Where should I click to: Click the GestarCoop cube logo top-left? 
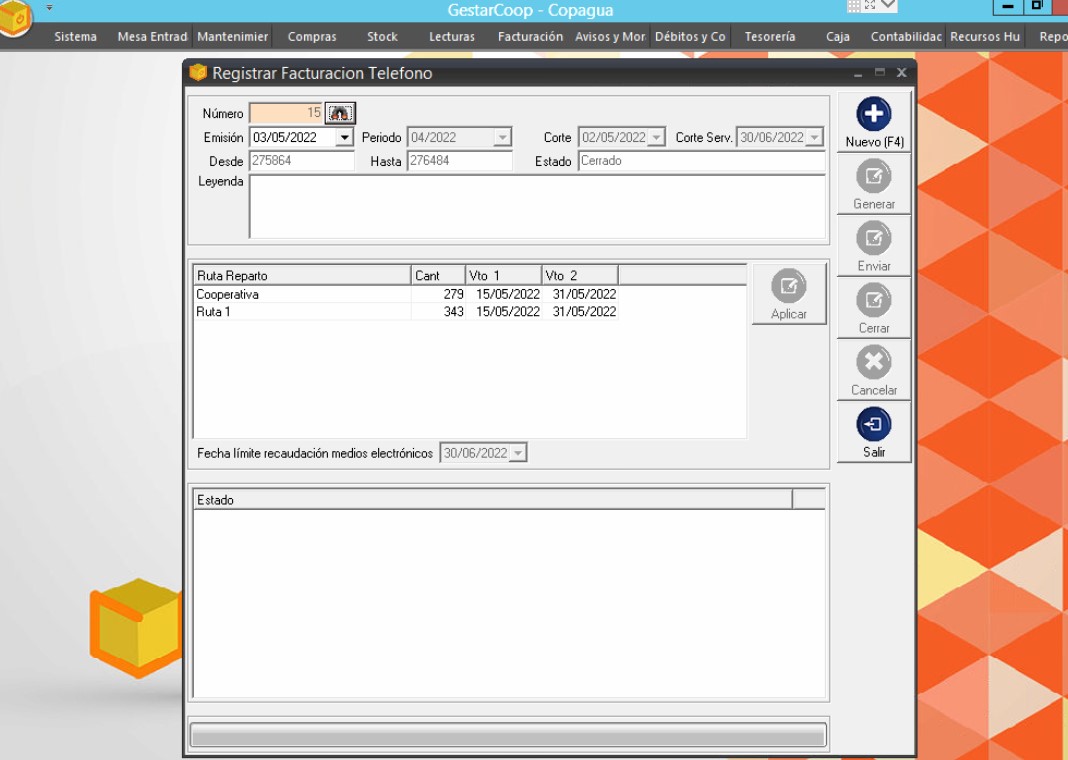(14, 18)
